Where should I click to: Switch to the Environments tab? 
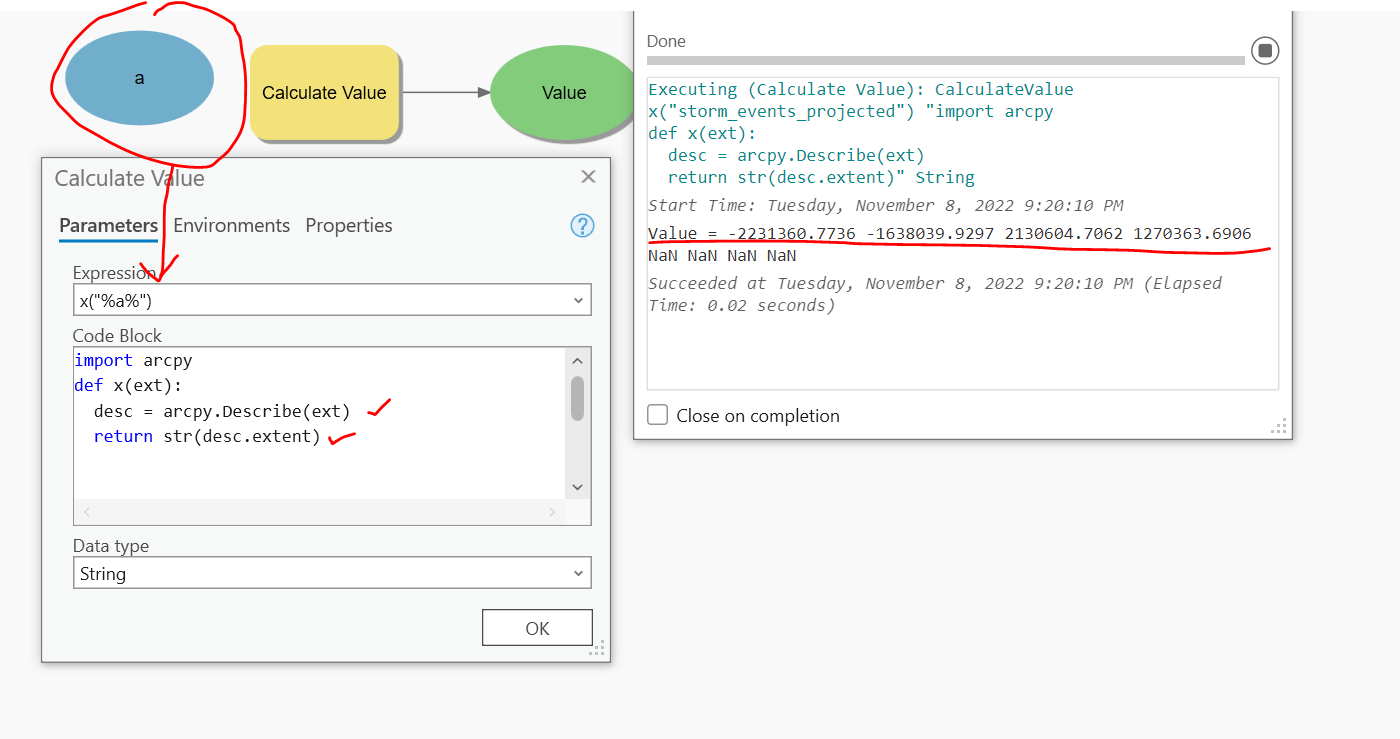coord(231,225)
